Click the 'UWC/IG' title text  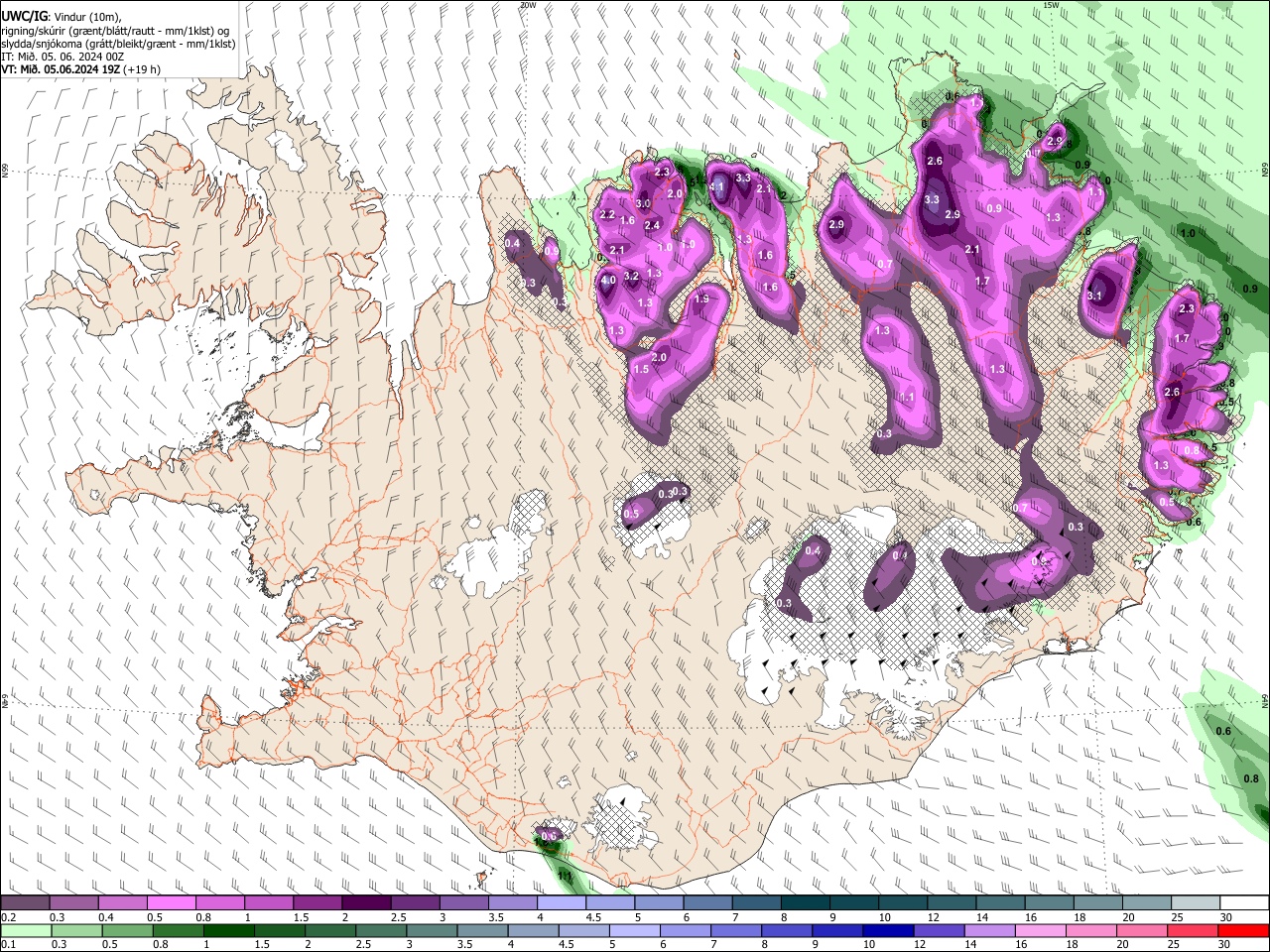point(24,17)
